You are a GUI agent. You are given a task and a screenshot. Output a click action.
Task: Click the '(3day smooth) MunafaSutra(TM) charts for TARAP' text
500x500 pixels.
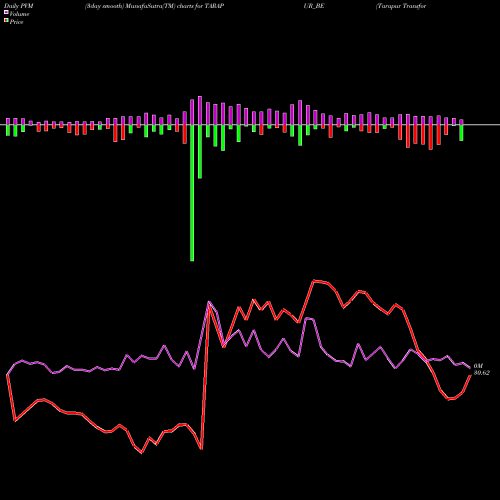(x=154, y=6)
